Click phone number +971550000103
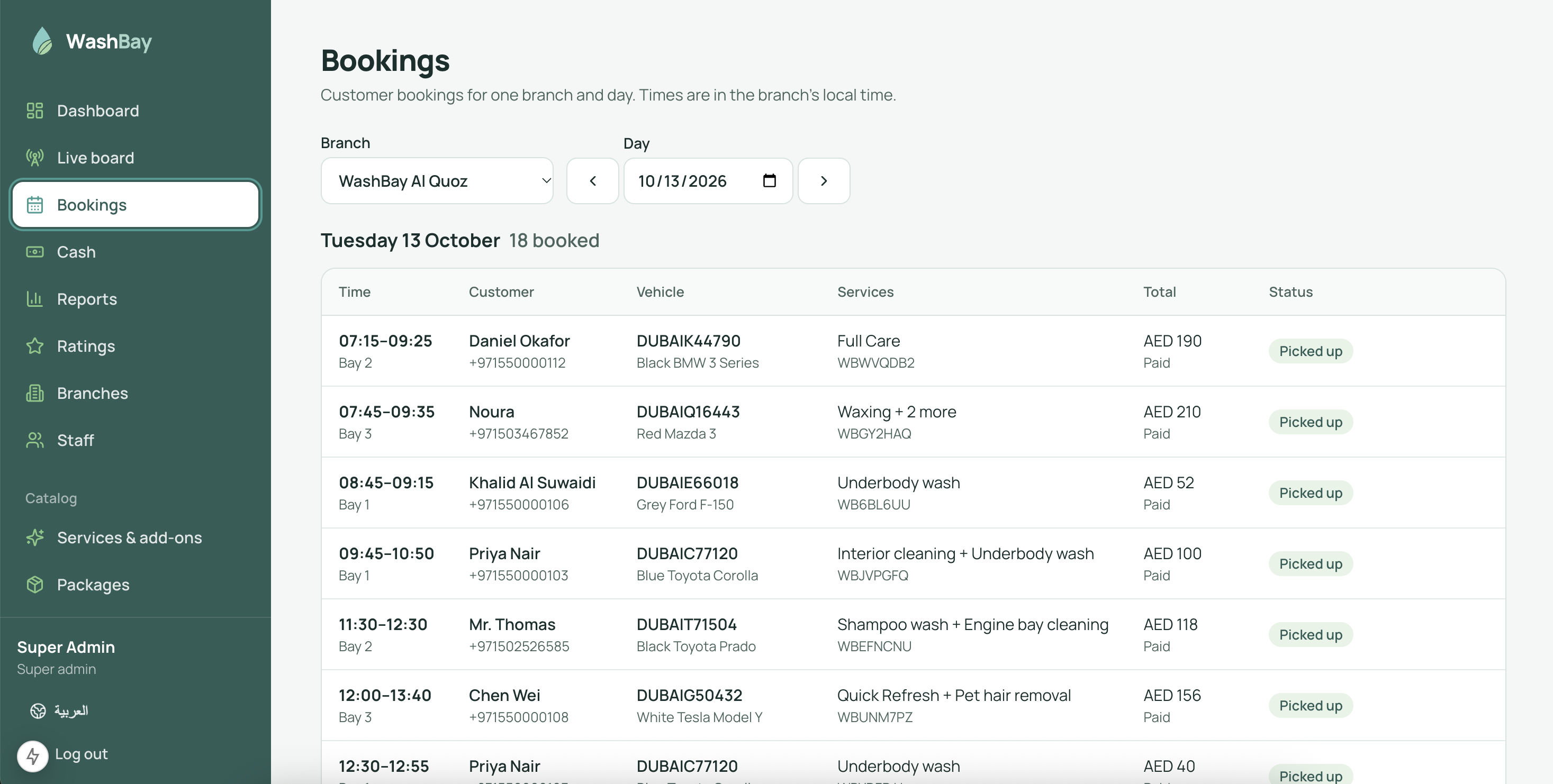This screenshot has width=1553, height=784. click(519, 576)
